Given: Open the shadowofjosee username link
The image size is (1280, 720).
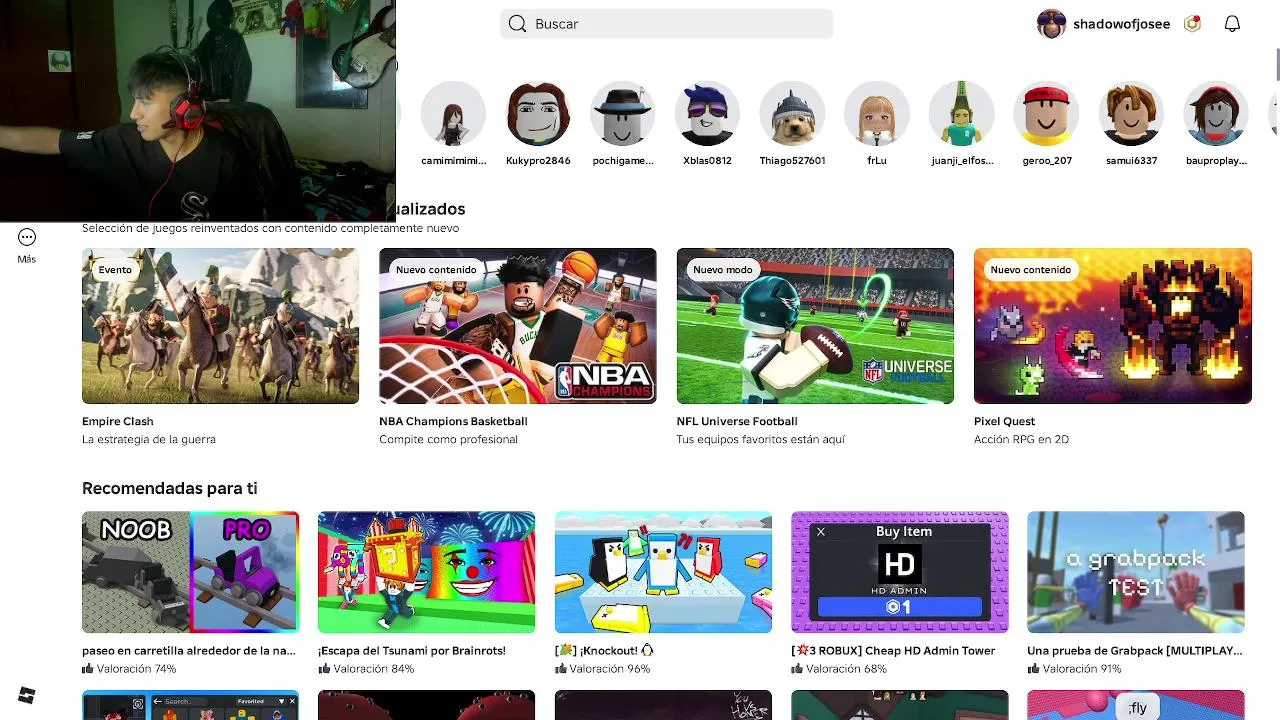Looking at the screenshot, I should coord(1121,24).
